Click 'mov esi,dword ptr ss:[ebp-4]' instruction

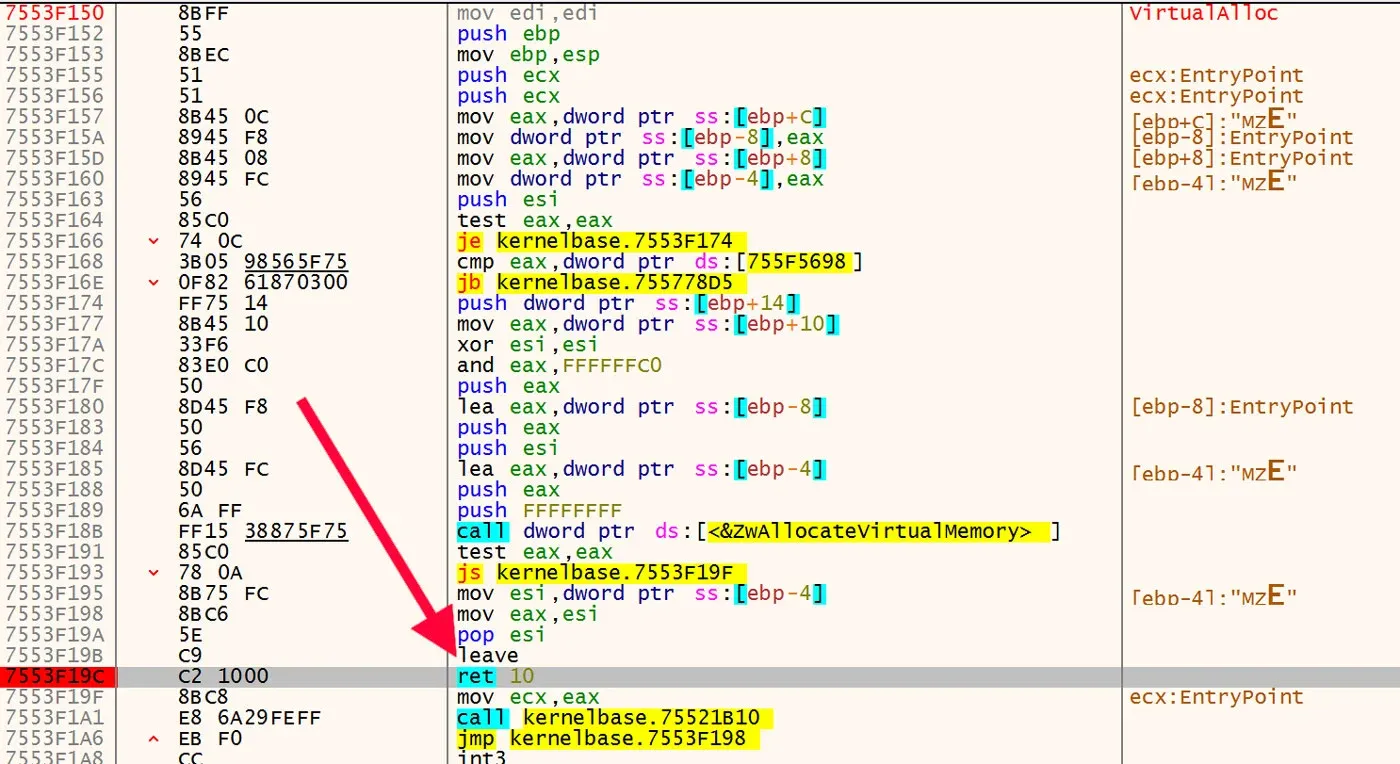point(640,593)
